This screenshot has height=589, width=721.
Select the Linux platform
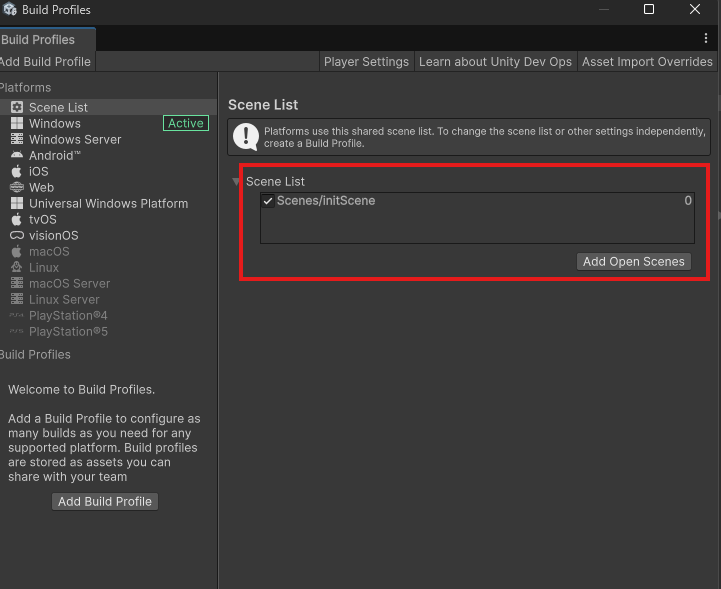(109, 267)
